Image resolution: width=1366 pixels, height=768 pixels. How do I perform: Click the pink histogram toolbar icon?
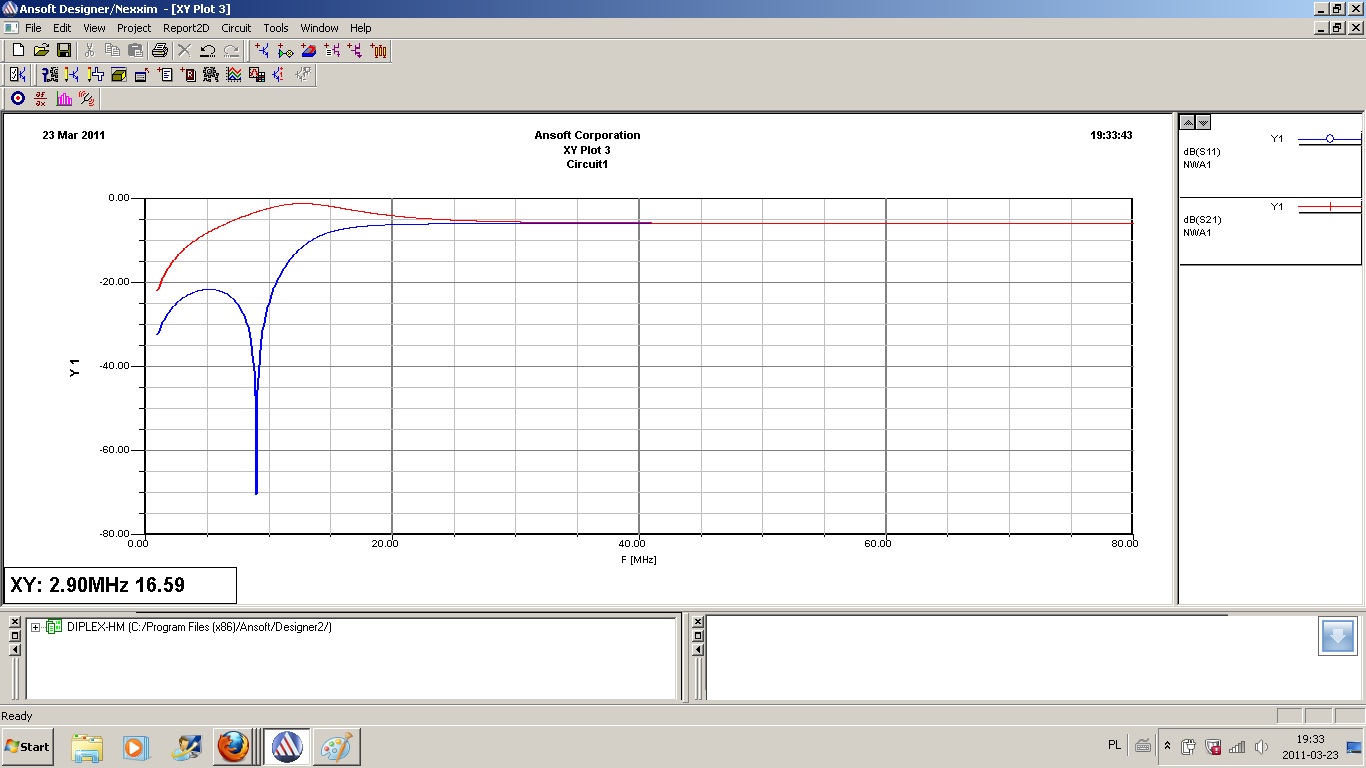pyautogui.click(x=64, y=98)
